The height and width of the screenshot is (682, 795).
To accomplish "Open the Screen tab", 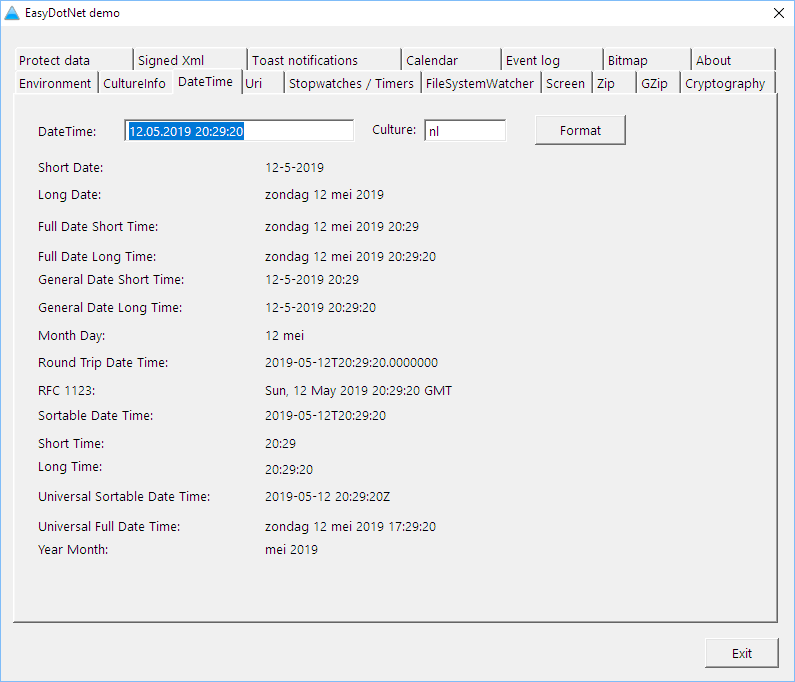I will (x=566, y=84).
